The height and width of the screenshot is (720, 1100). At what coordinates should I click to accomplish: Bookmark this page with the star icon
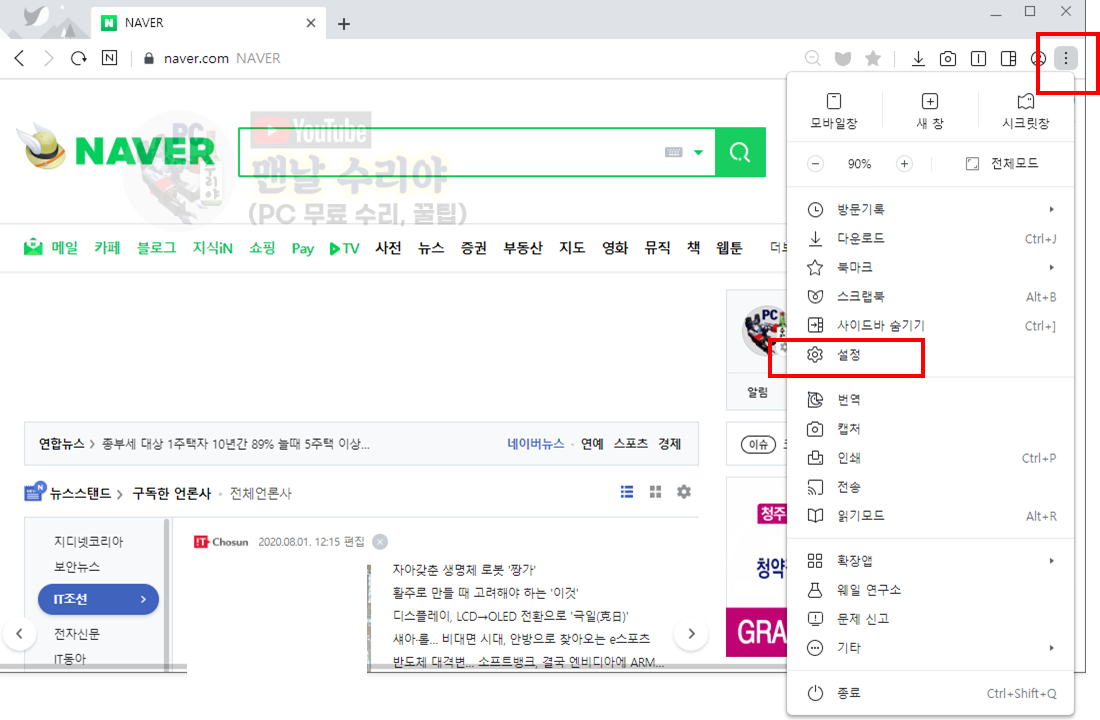(x=873, y=58)
